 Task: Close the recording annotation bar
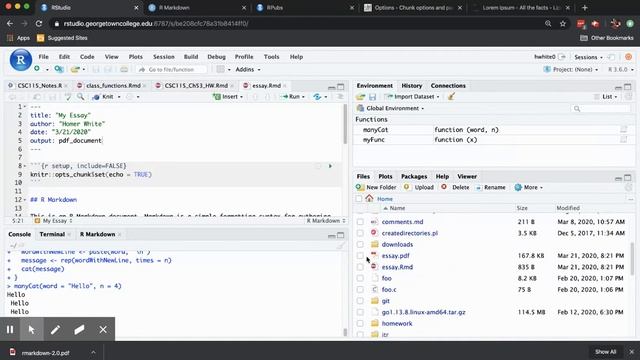(x=103, y=329)
